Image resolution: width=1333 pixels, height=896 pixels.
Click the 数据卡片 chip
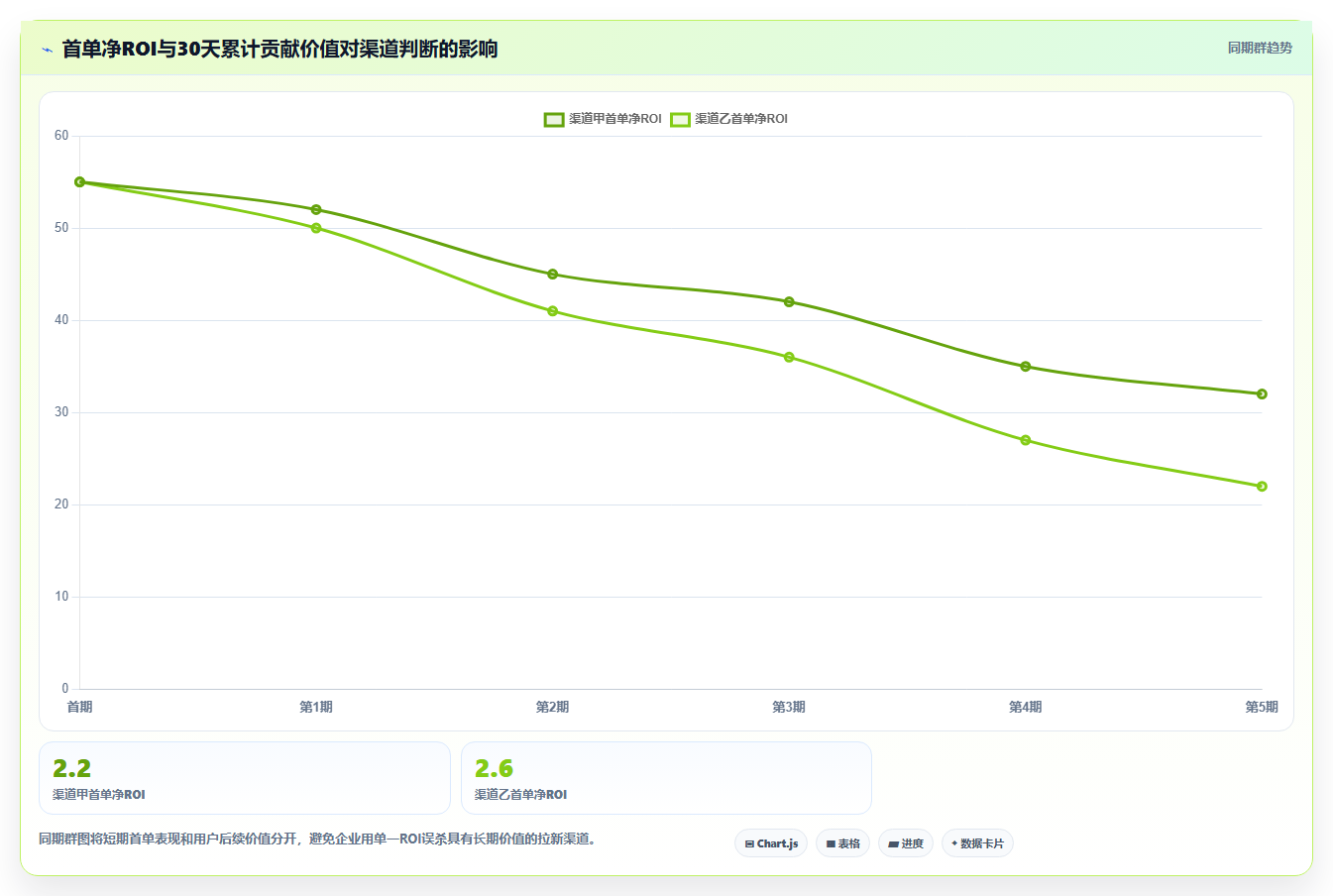tap(977, 843)
